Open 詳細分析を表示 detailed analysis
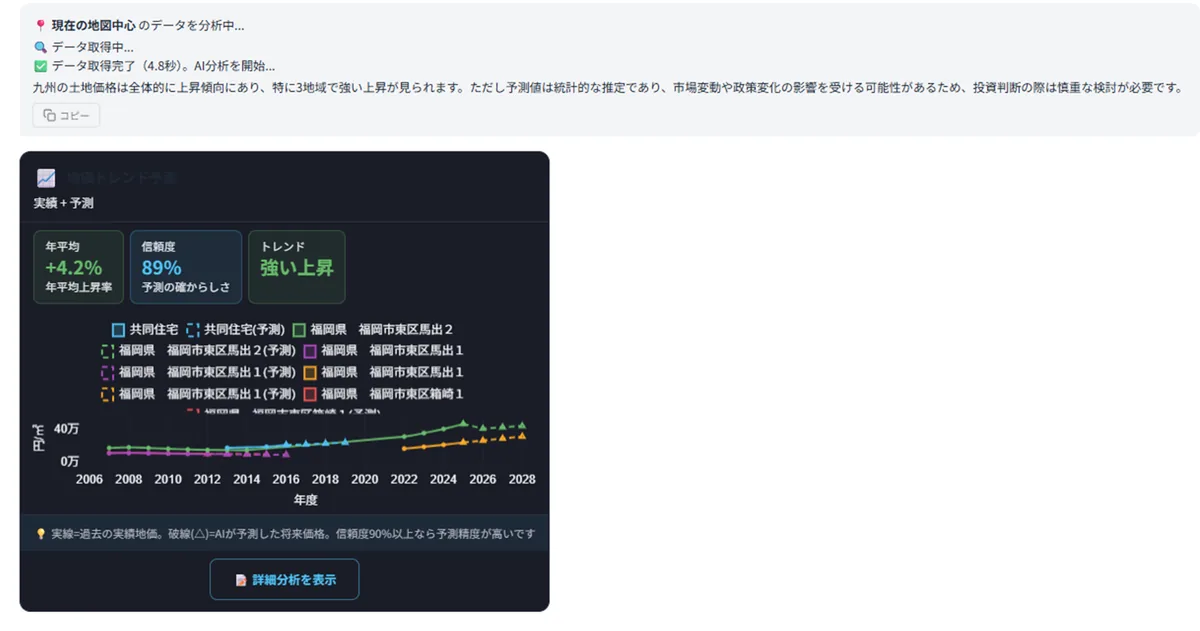1200x631 pixels. coord(284,580)
